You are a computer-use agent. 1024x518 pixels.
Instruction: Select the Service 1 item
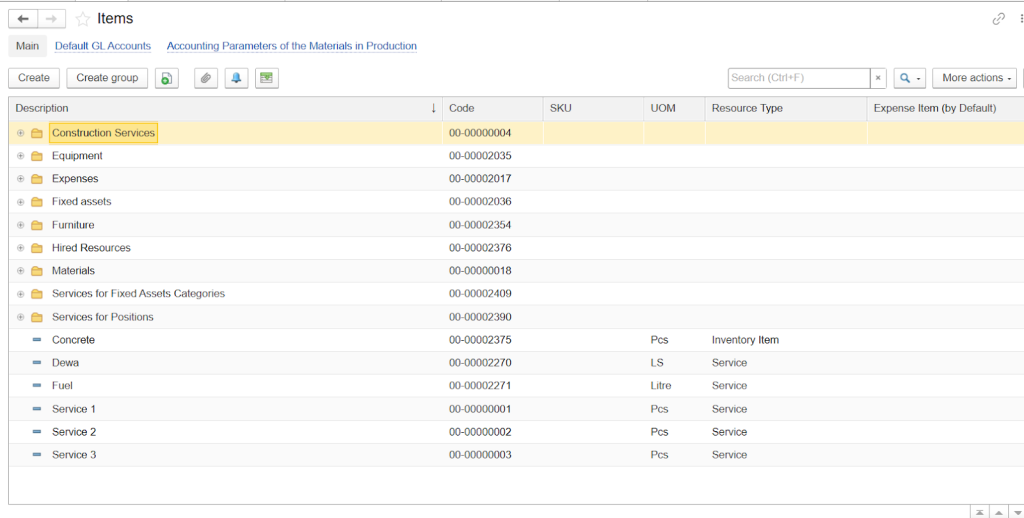click(x=74, y=409)
